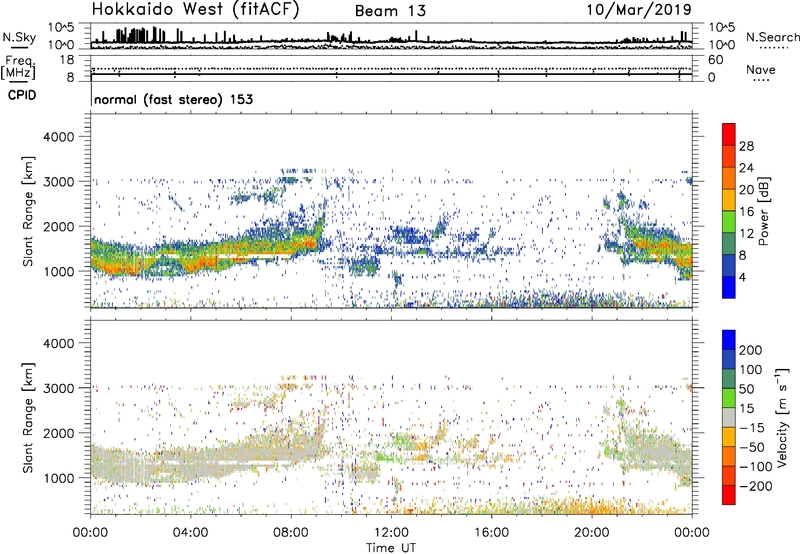Click the 'Power [dB]' colorbar title

[x=763, y=211]
